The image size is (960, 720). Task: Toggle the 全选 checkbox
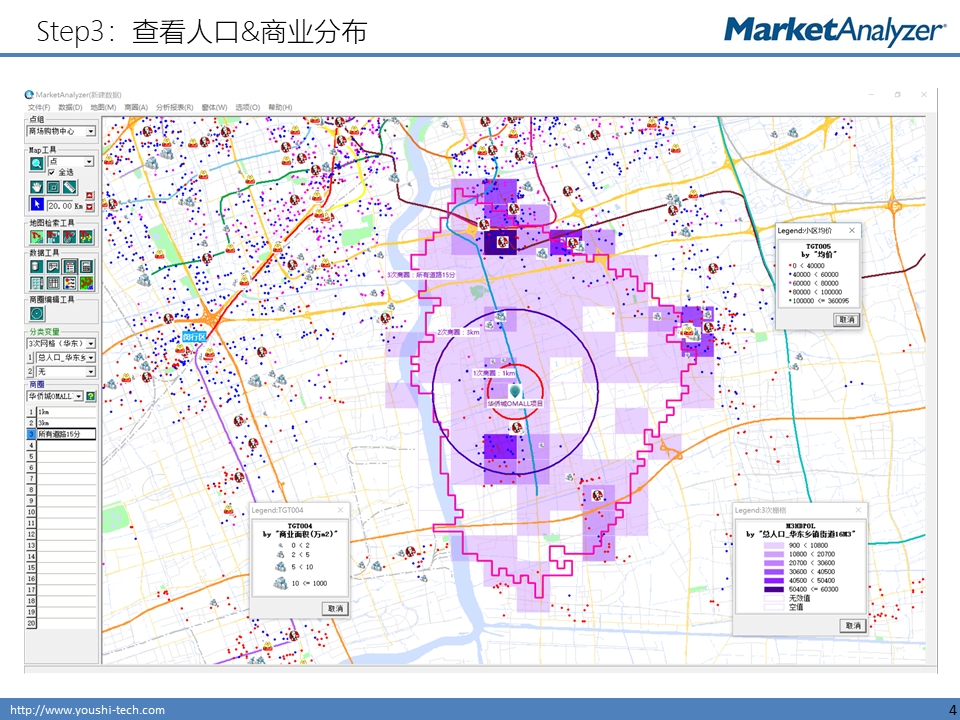[x=51, y=173]
